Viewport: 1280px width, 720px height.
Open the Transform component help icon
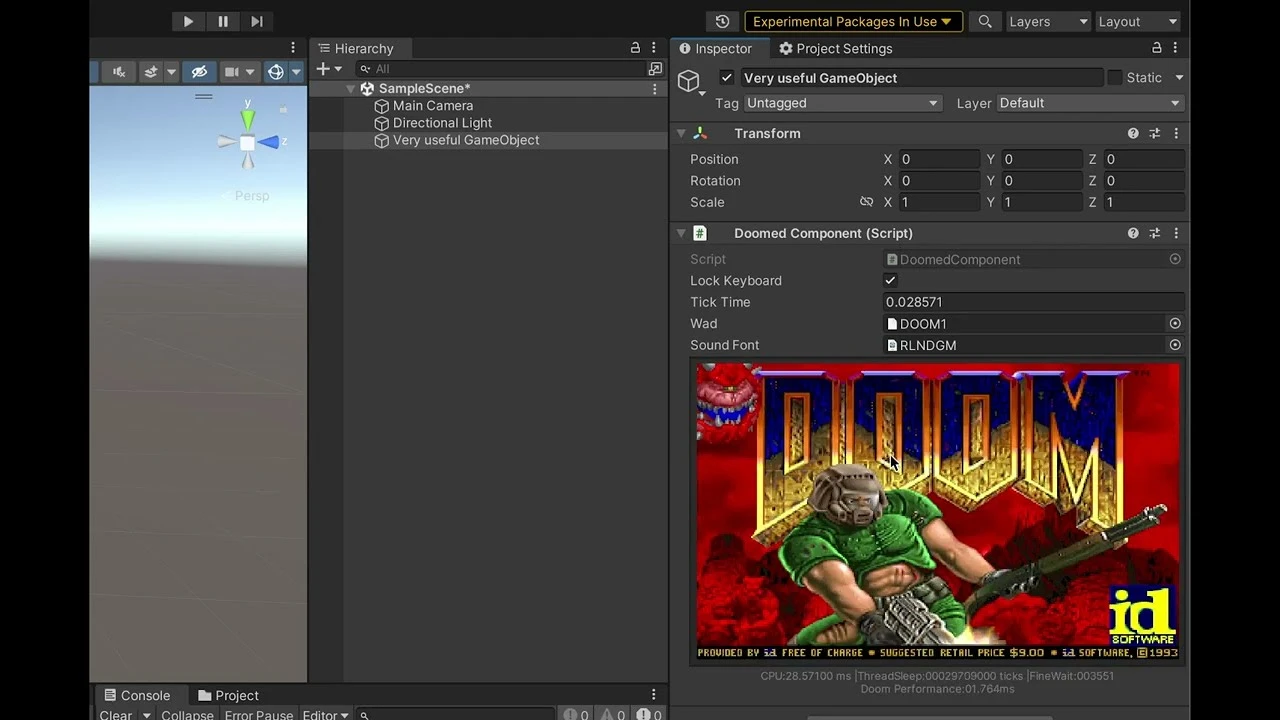tap(1133, 133)
